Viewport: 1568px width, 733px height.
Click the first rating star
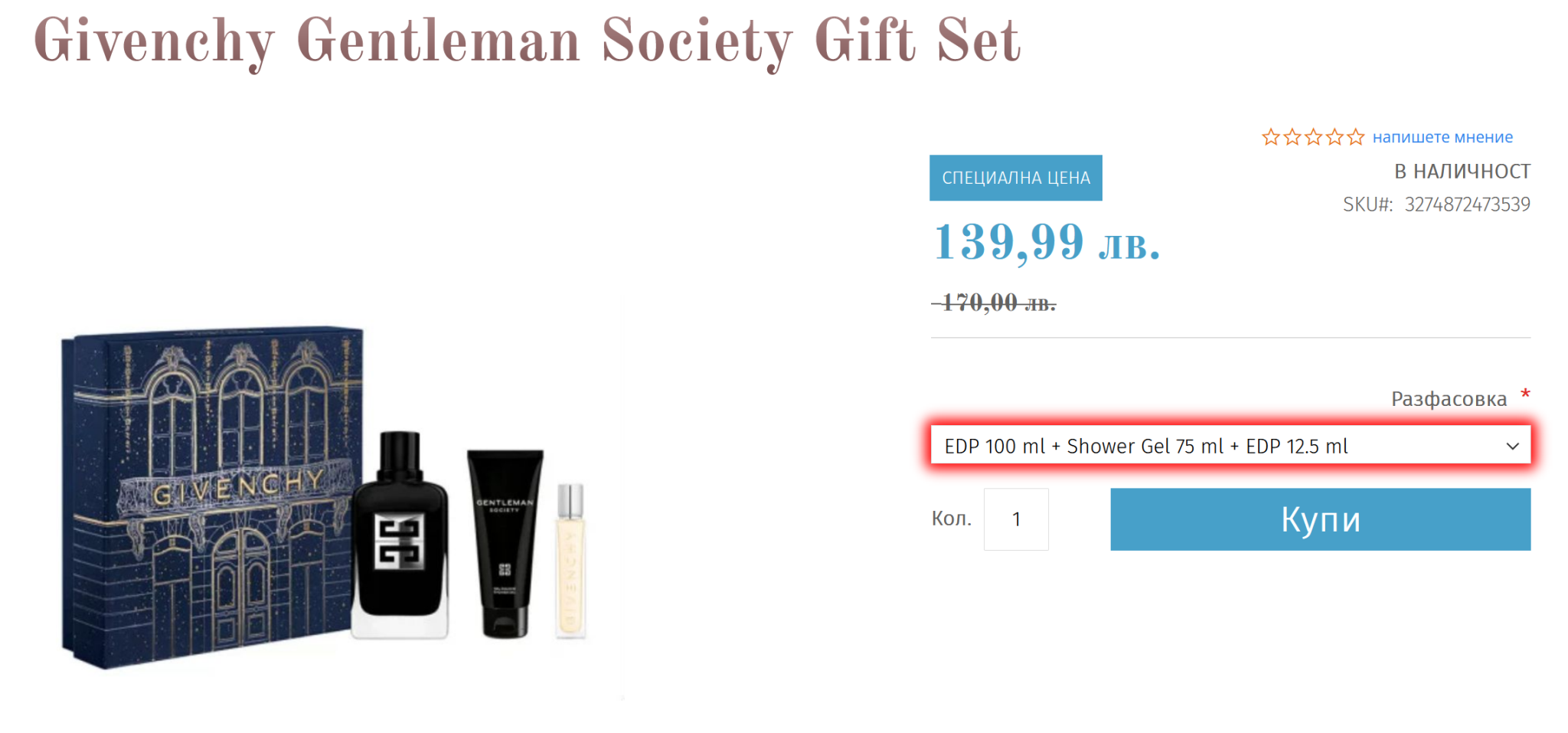[x=1271, y=137]
